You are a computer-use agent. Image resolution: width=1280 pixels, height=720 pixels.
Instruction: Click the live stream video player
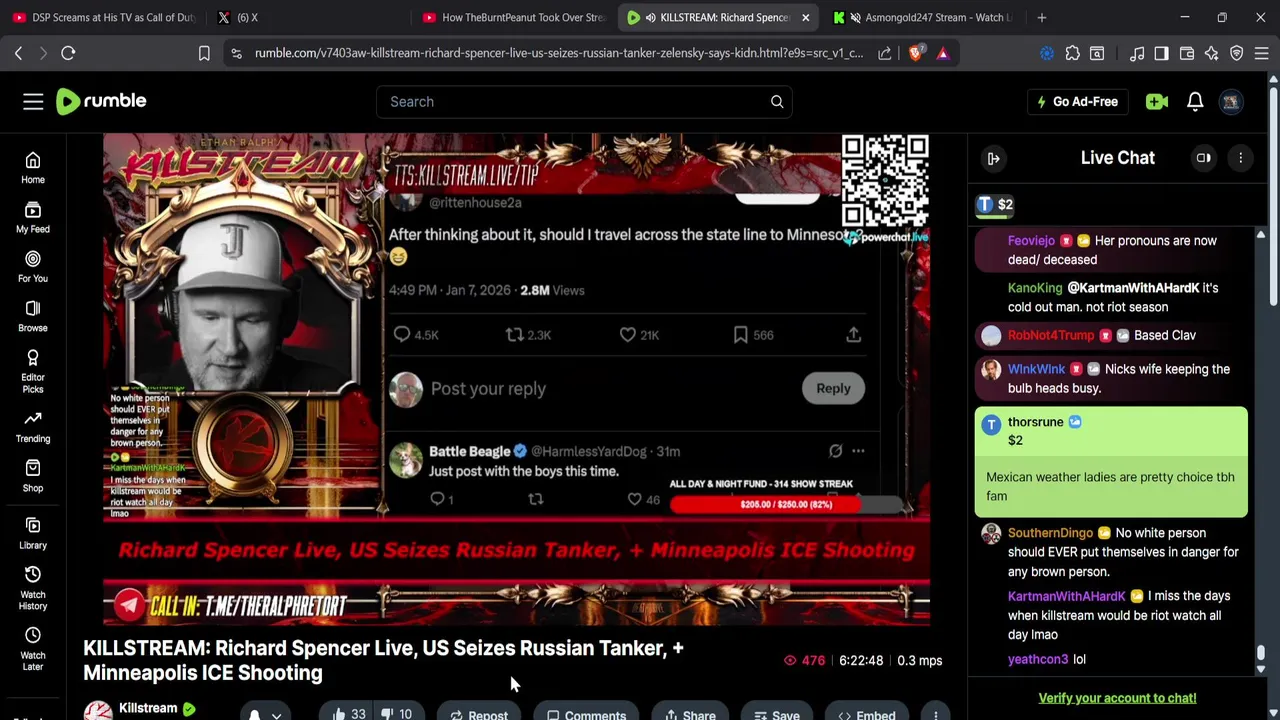point(516,380)
